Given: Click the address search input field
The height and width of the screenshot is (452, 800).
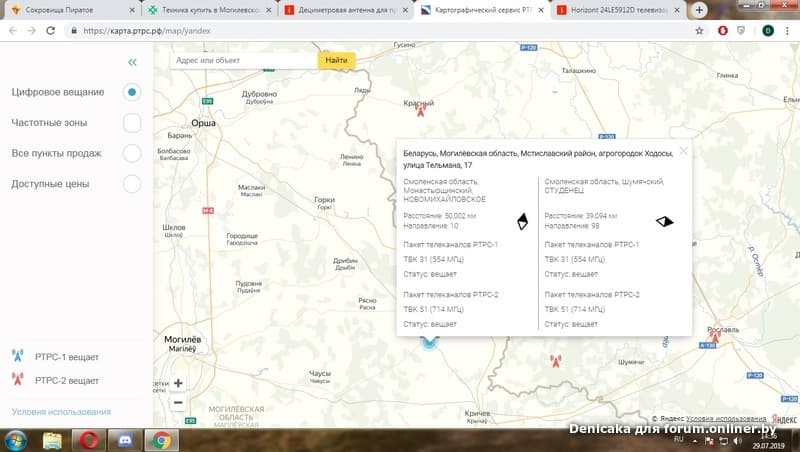Looking at the screenshot, I should (244, 60).
